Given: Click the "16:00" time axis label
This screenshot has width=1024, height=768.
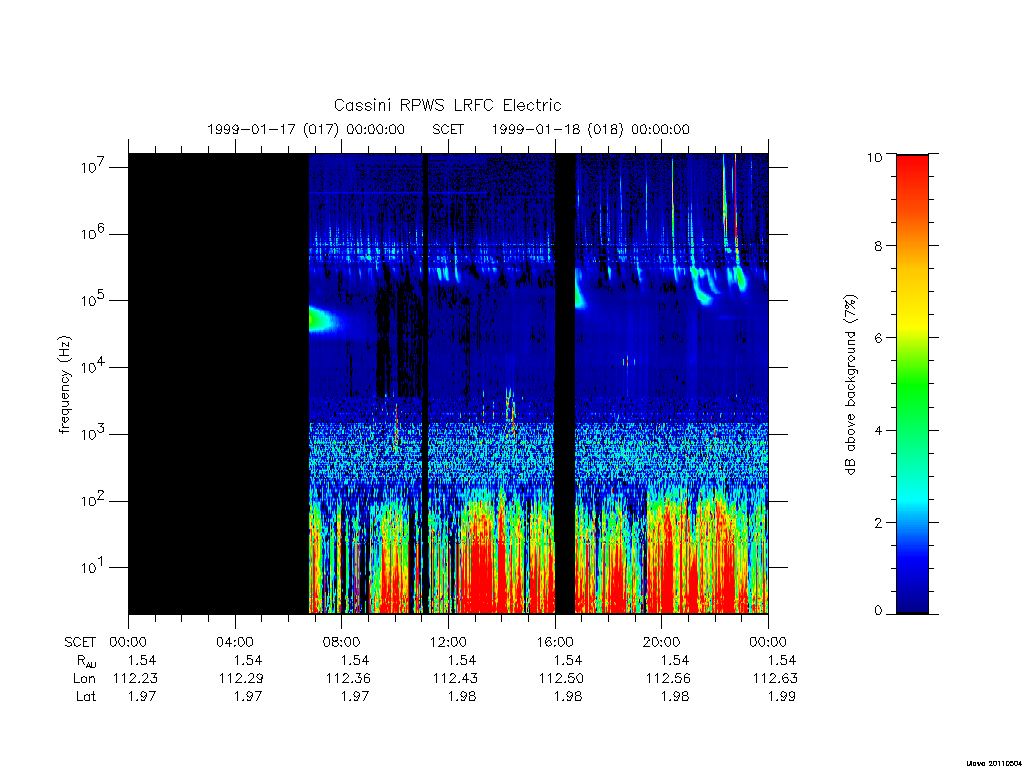Looking at the screenshot, I should pyautogui.click(x=554, y=642).
